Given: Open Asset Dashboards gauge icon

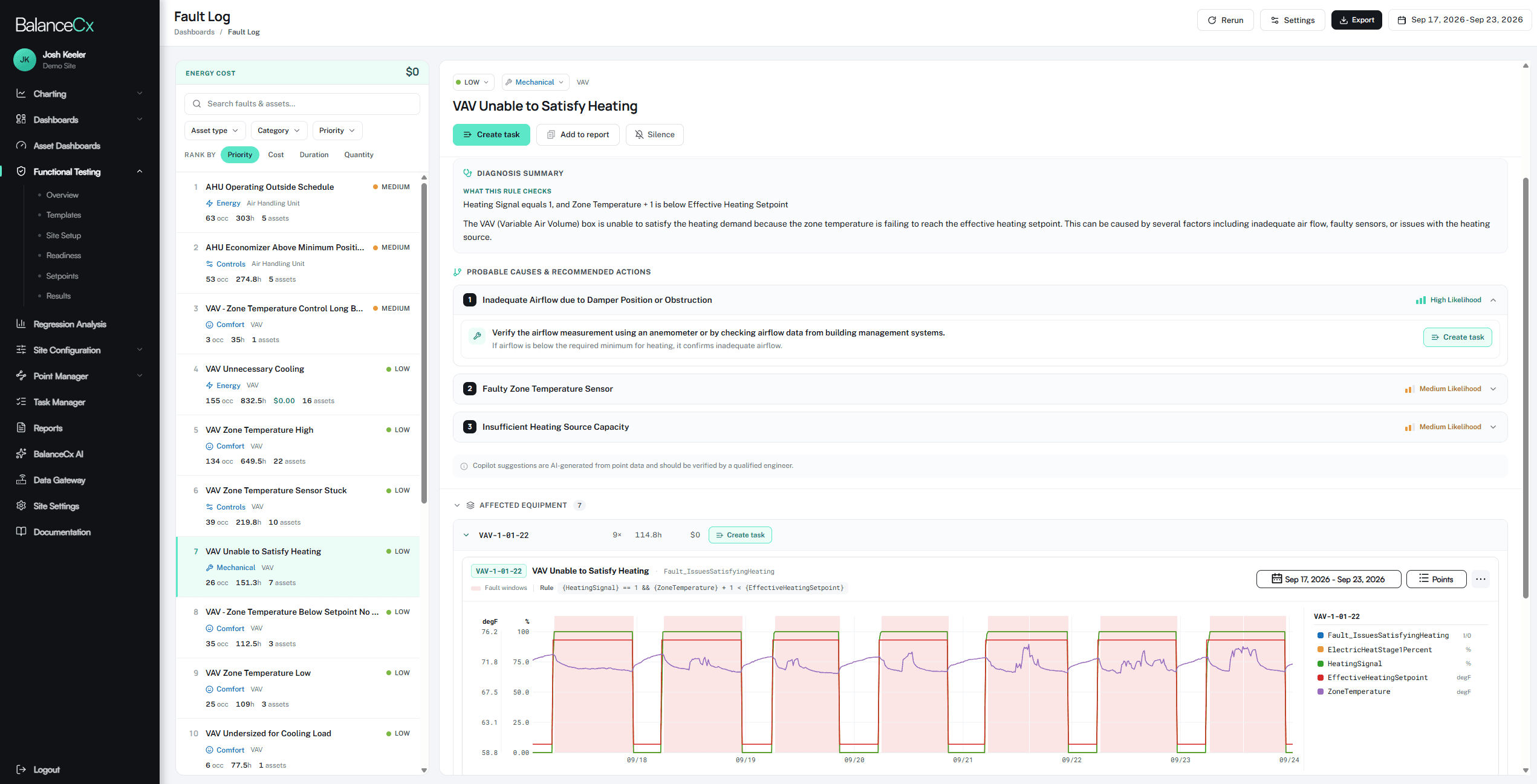Looking at the screenshot, I should (21, 146).
